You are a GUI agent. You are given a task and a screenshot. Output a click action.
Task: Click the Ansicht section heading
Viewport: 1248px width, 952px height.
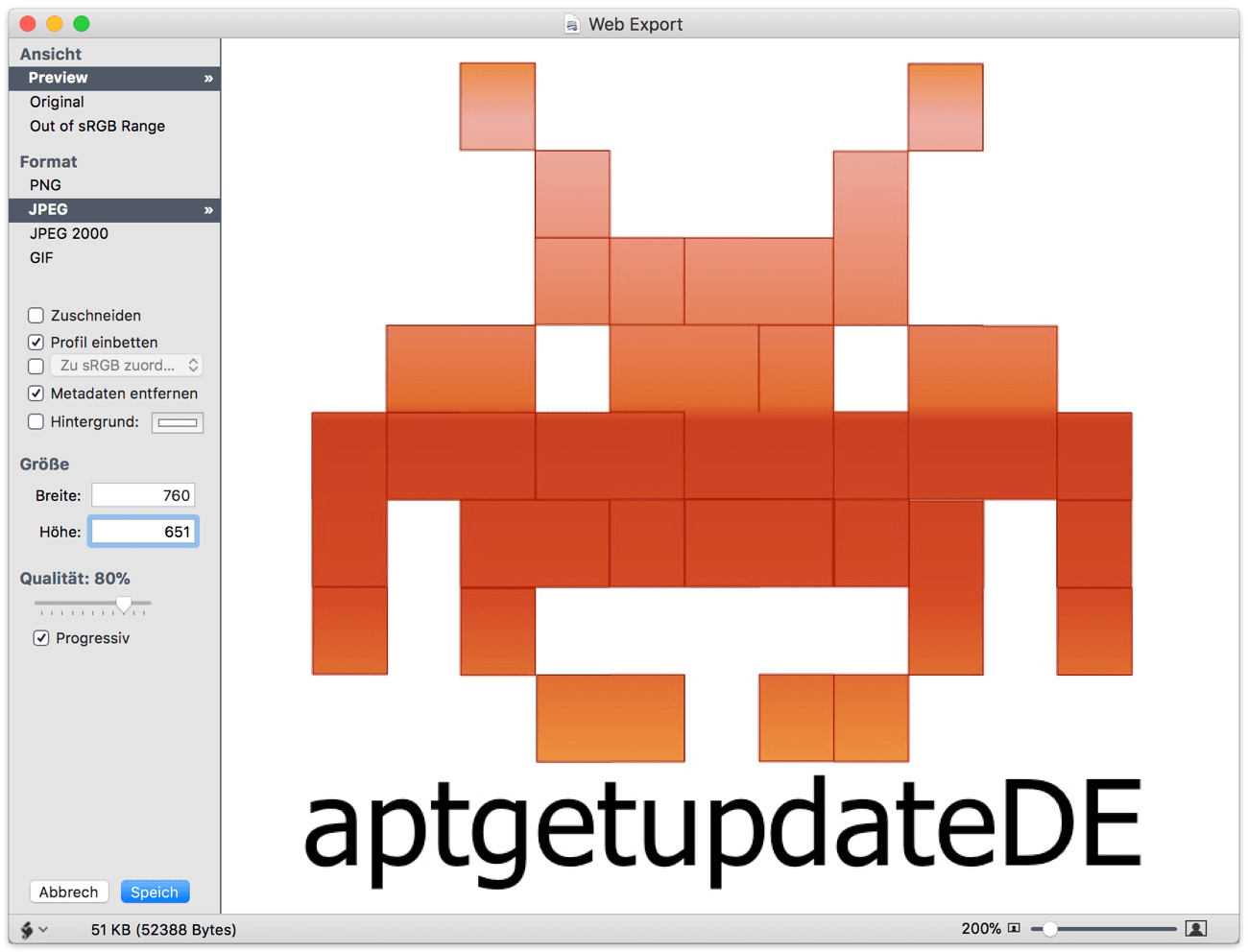[x=51, y=54]
